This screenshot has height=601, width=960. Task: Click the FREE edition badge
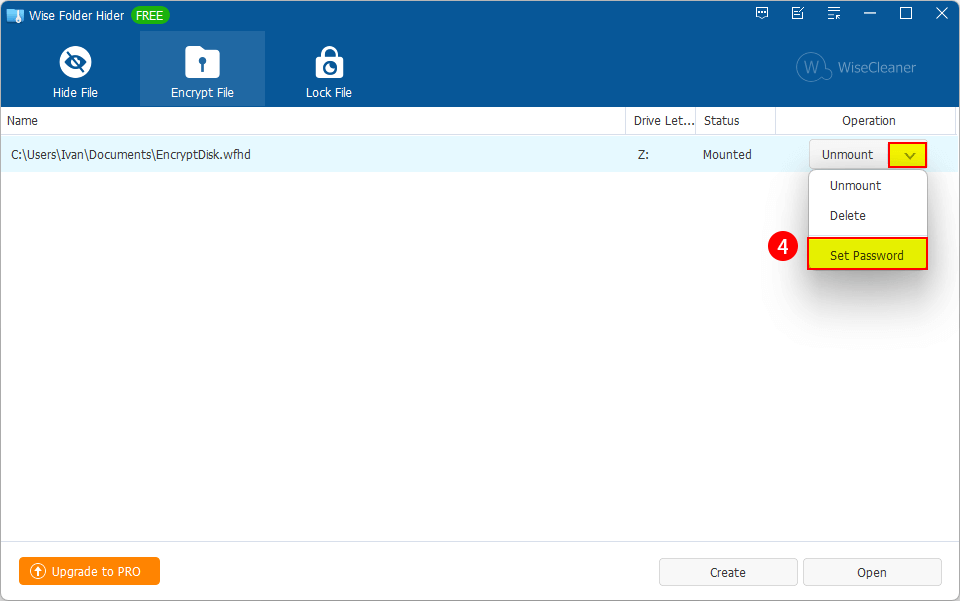coord(150,15)
